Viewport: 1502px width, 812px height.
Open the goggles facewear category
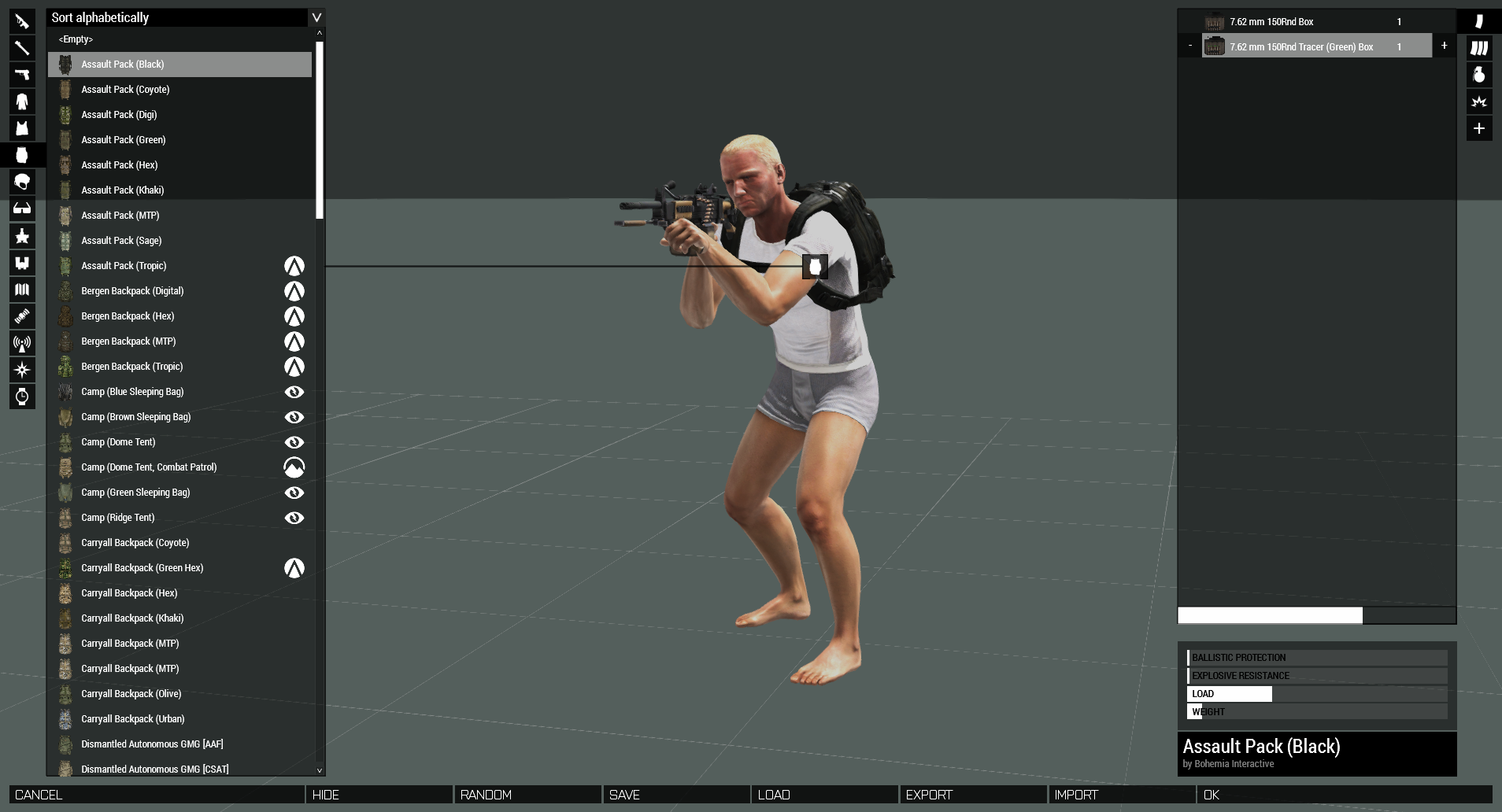22,209
